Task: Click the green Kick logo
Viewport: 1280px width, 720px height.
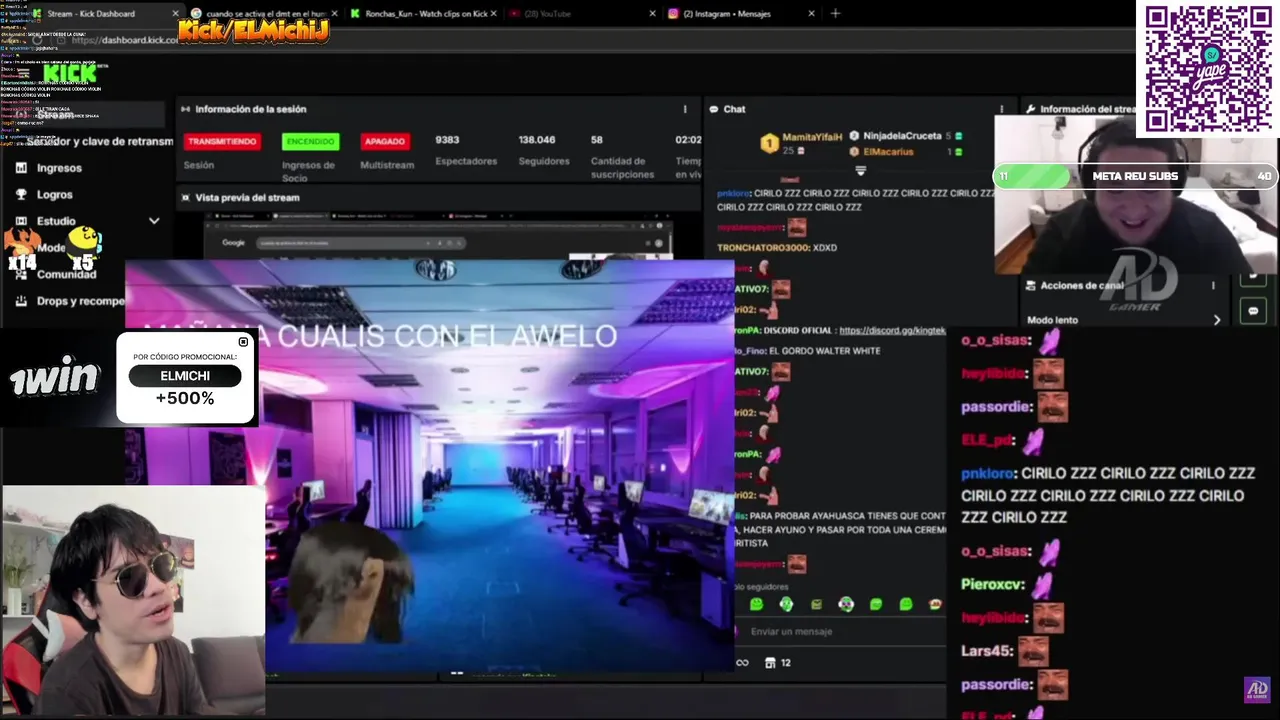Action: 69,73
